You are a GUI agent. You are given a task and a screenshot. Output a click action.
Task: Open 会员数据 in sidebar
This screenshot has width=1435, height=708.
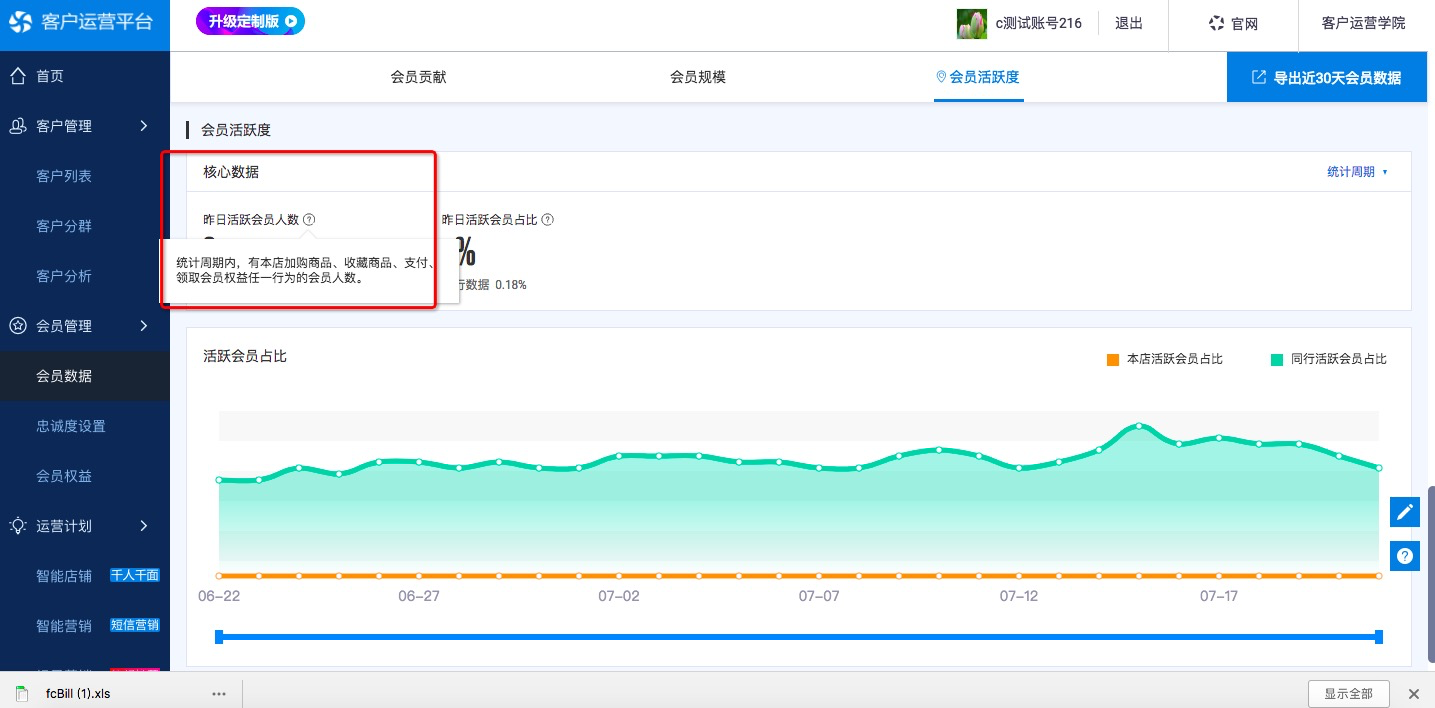click(85, 376)
